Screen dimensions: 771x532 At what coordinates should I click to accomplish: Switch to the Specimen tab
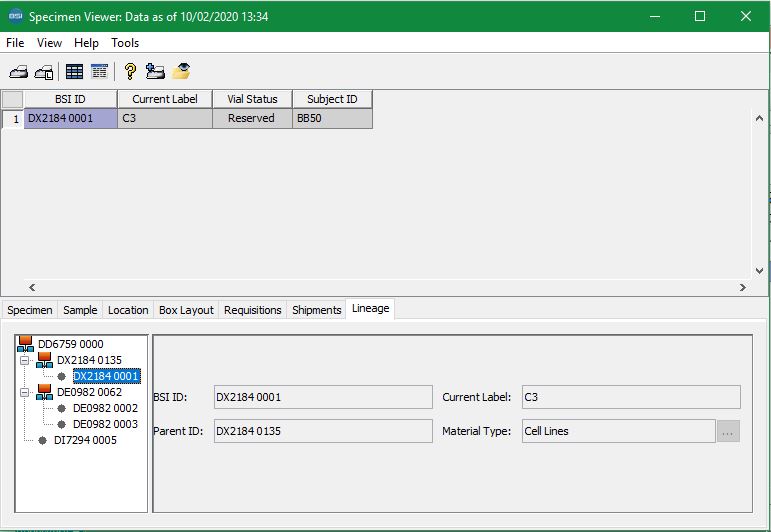[x=30, y=310]
